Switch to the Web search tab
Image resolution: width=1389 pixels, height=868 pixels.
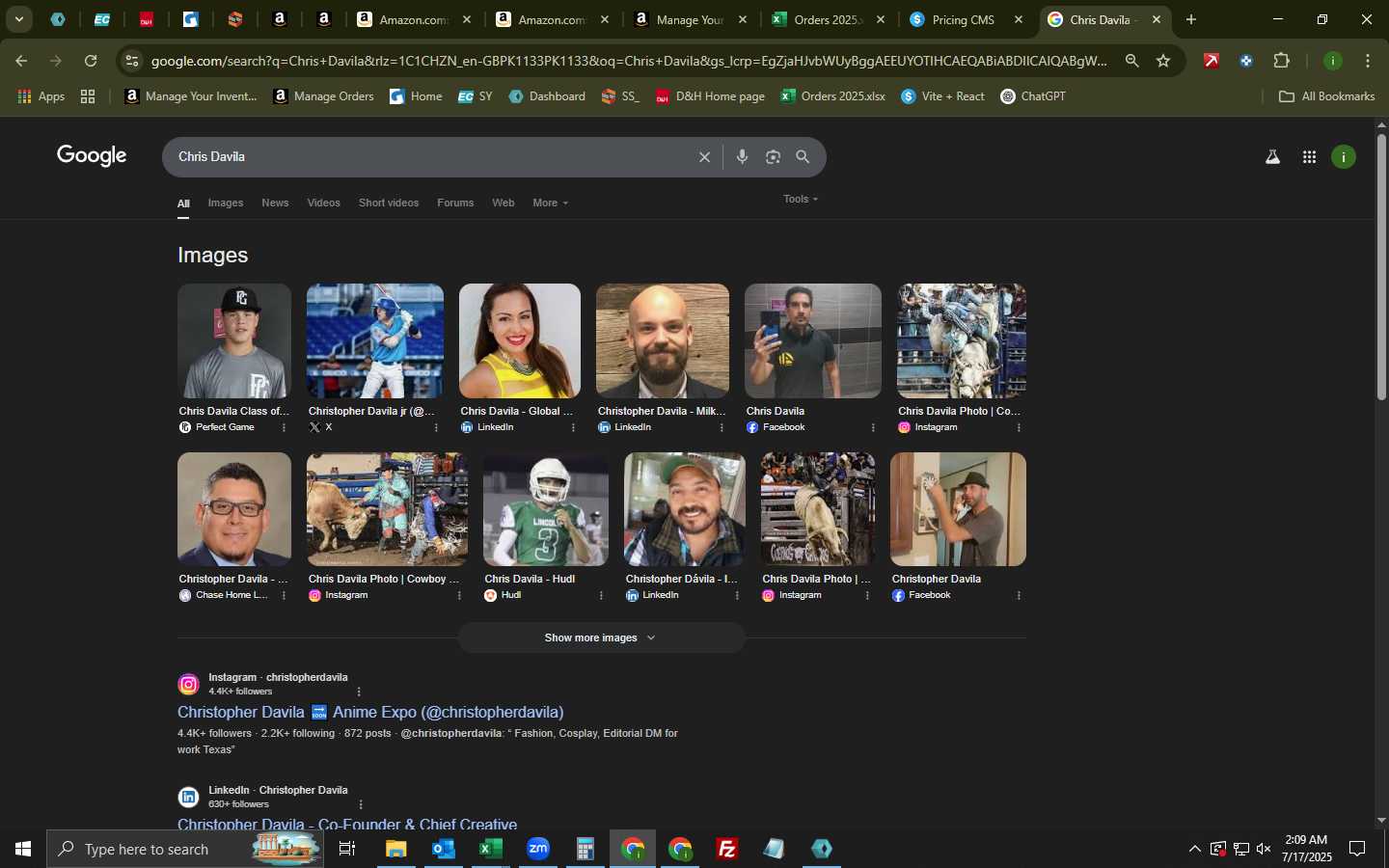[504, 203]
